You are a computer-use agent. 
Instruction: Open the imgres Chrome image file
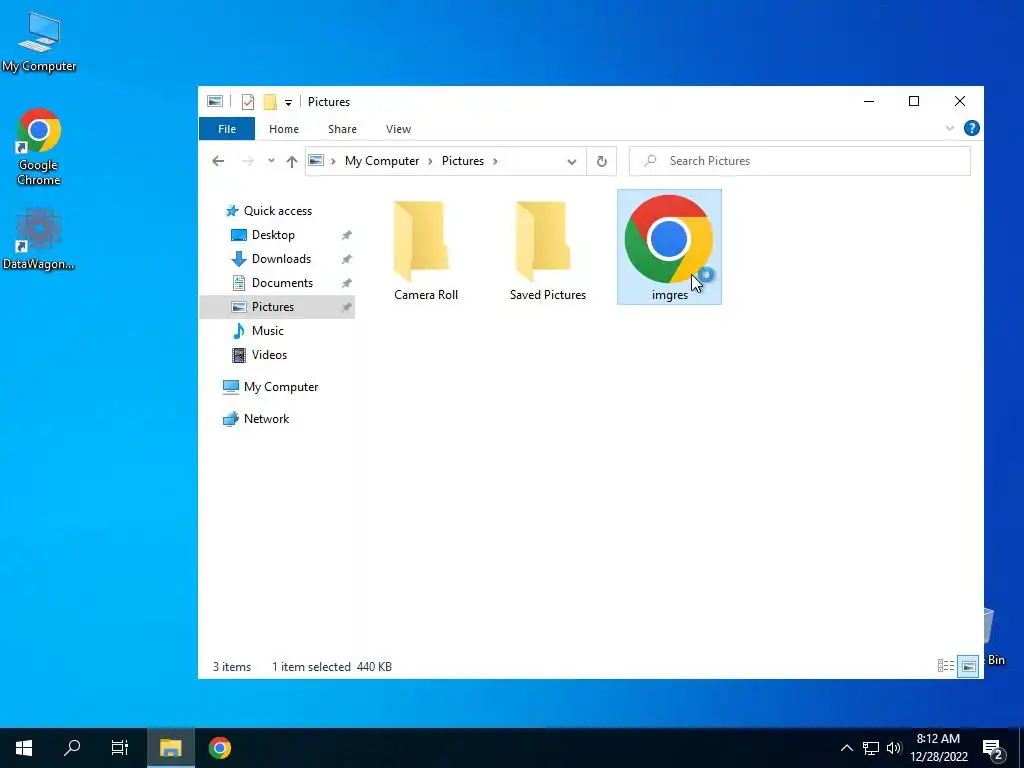[x=669, y=247]
